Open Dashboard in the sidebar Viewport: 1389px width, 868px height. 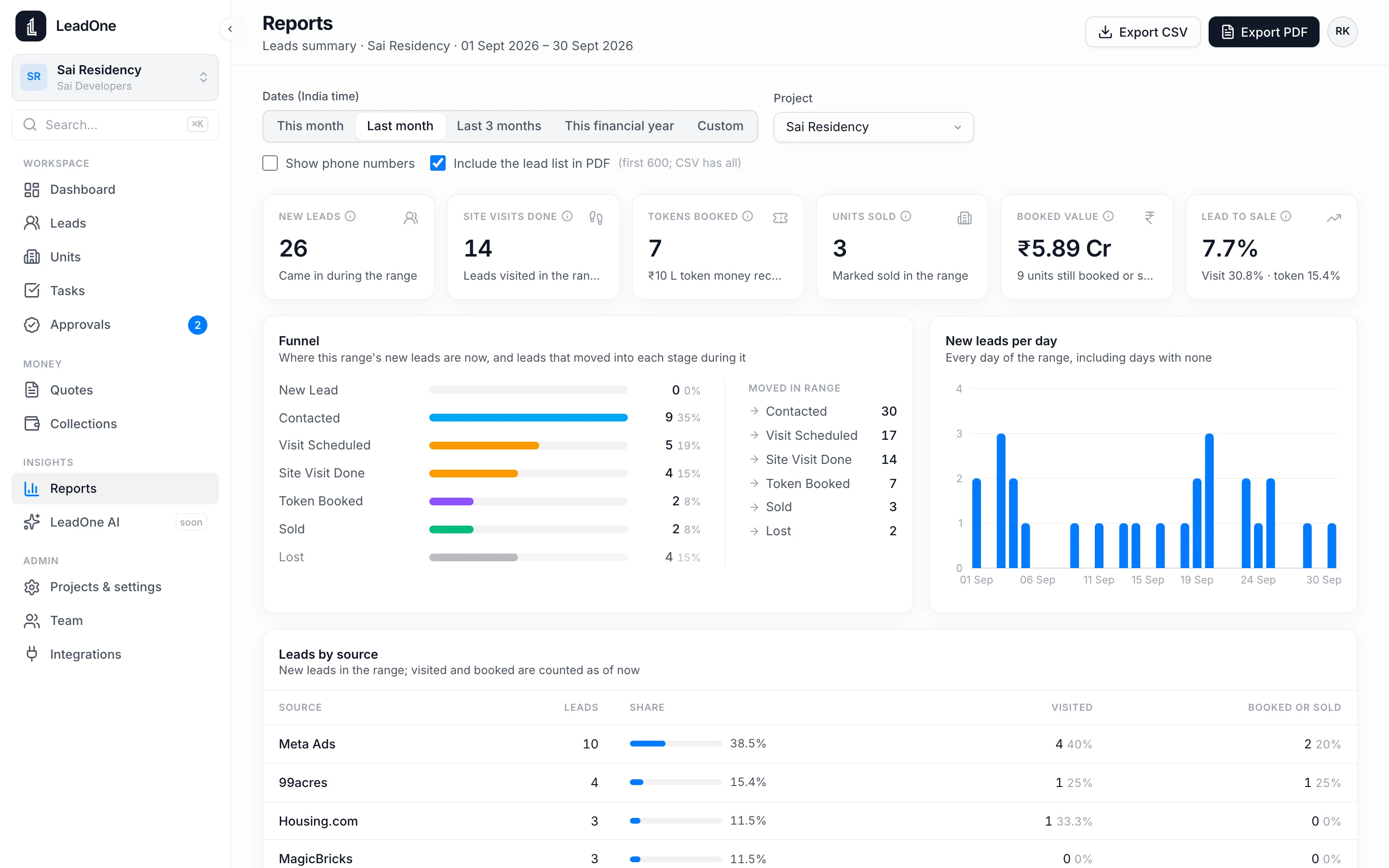tap(115, 190)
